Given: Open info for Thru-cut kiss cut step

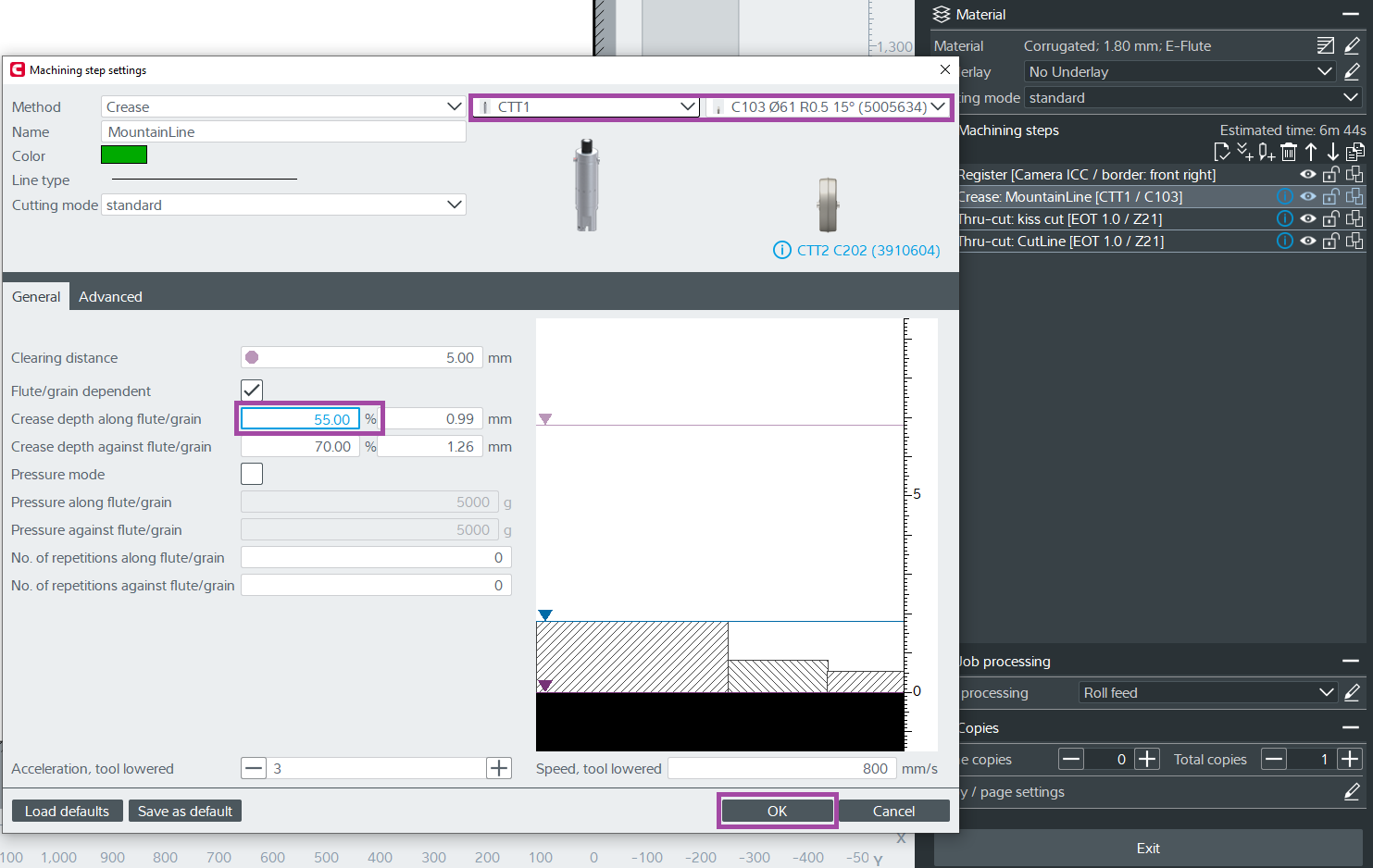Looking at the screenshot, I should (x=1285, y=219).
